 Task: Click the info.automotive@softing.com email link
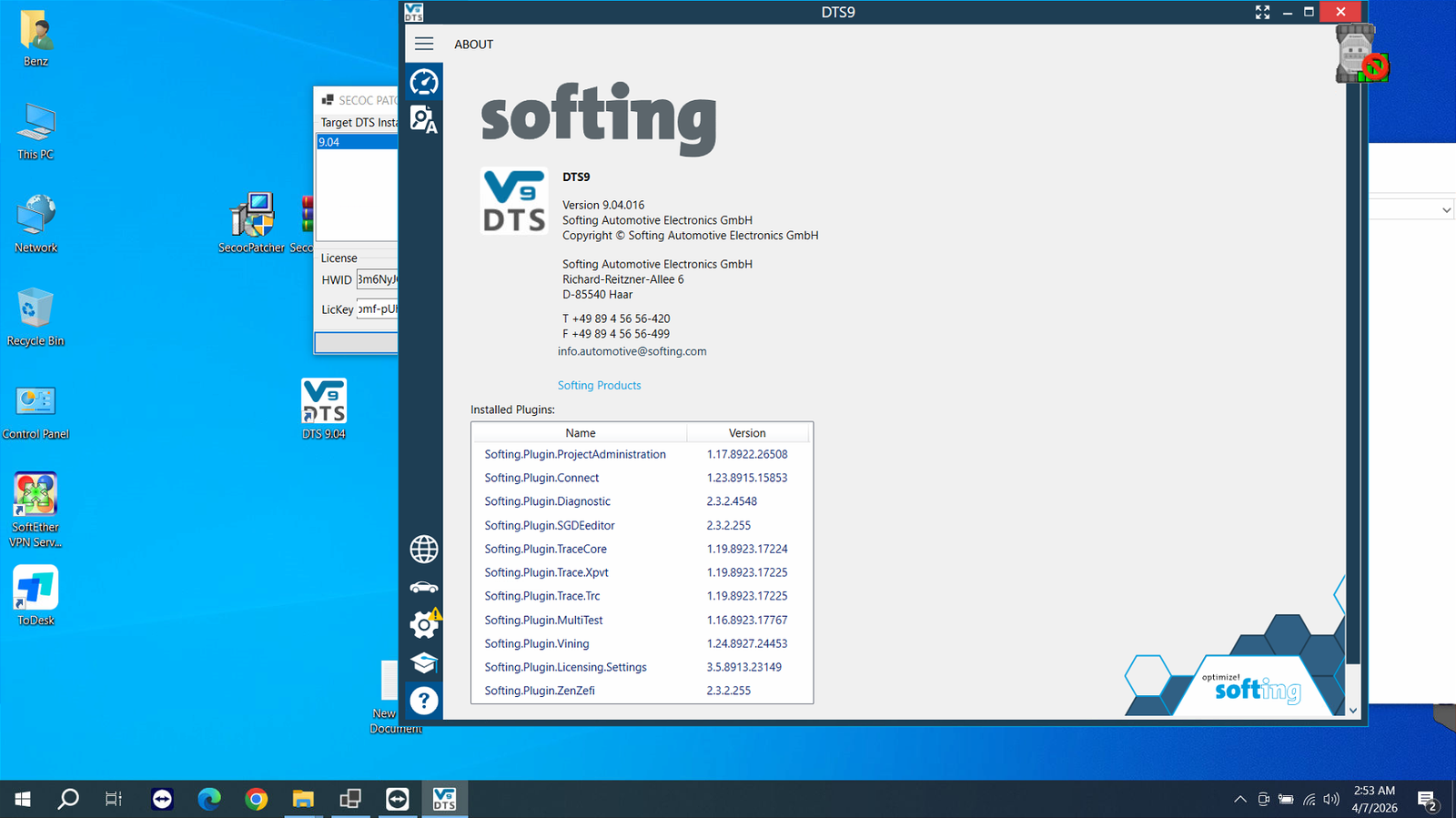pos(632,351)
